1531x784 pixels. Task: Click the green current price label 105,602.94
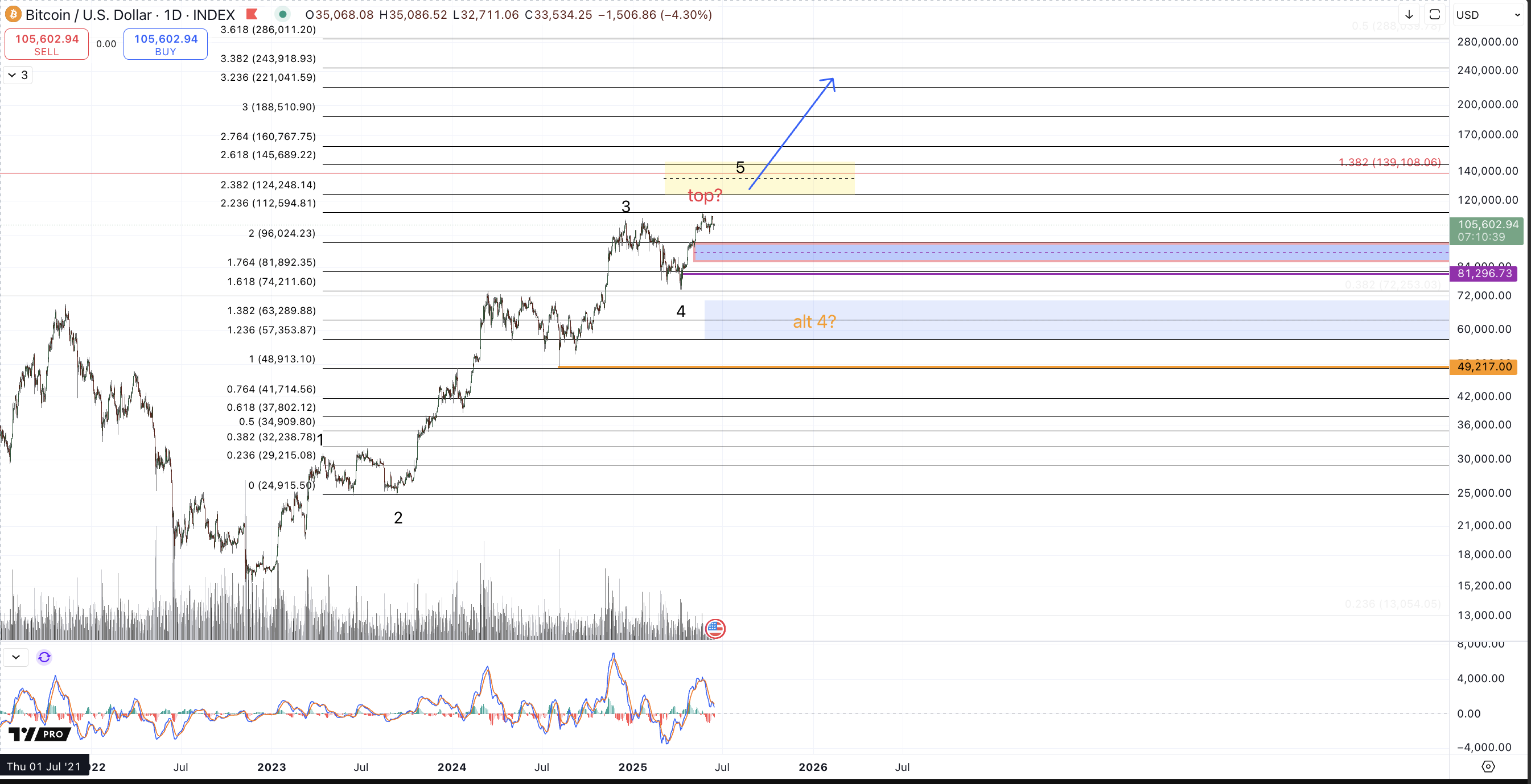click(x=1487, y=230)
